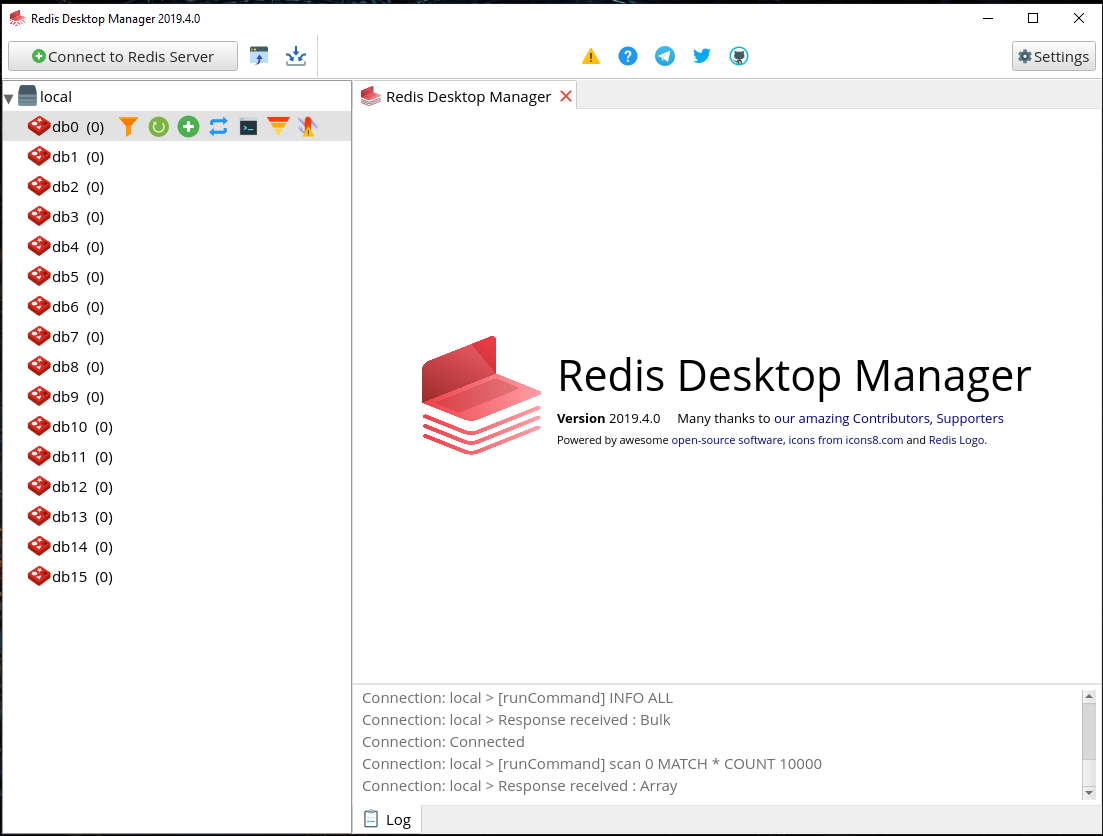This screenshot has height=836, width=1103.
Task: Click the red Redis icon beside db10
Action: pos(39,426)
